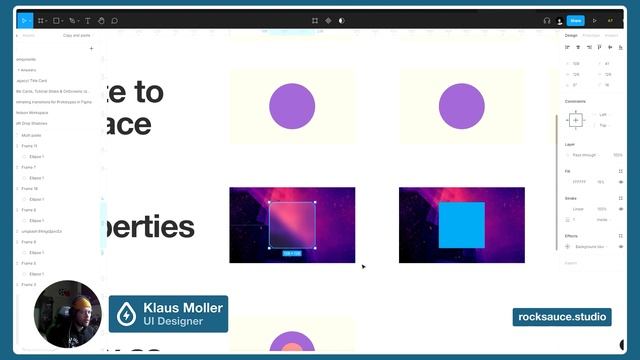Toggle Fill visibility eye icon
This screenshot has width=640, height=360.
click(x=620, y=182)
